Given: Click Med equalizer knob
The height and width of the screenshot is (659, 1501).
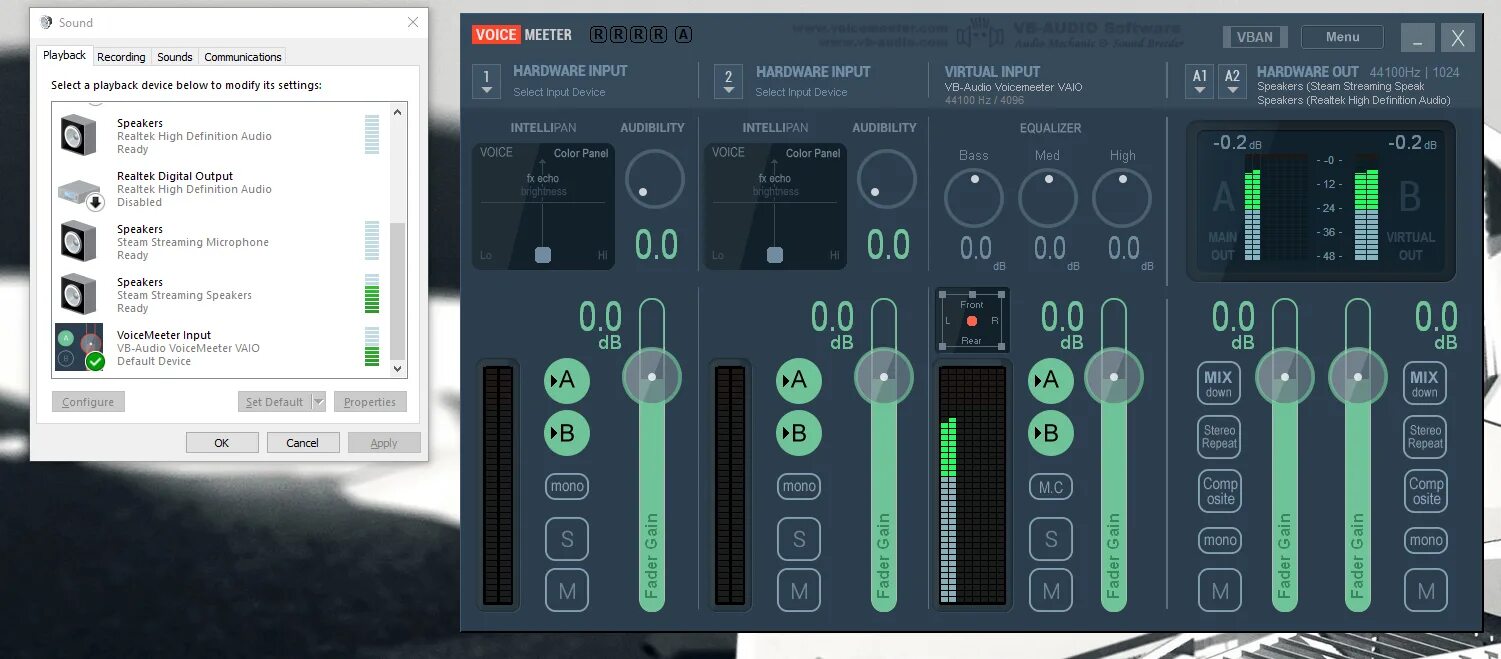Looking at the screenshot, I should [1048, 198].
